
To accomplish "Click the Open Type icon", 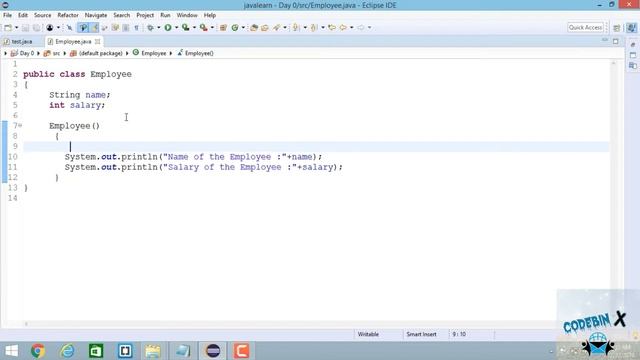I will (x=254, y=28).
